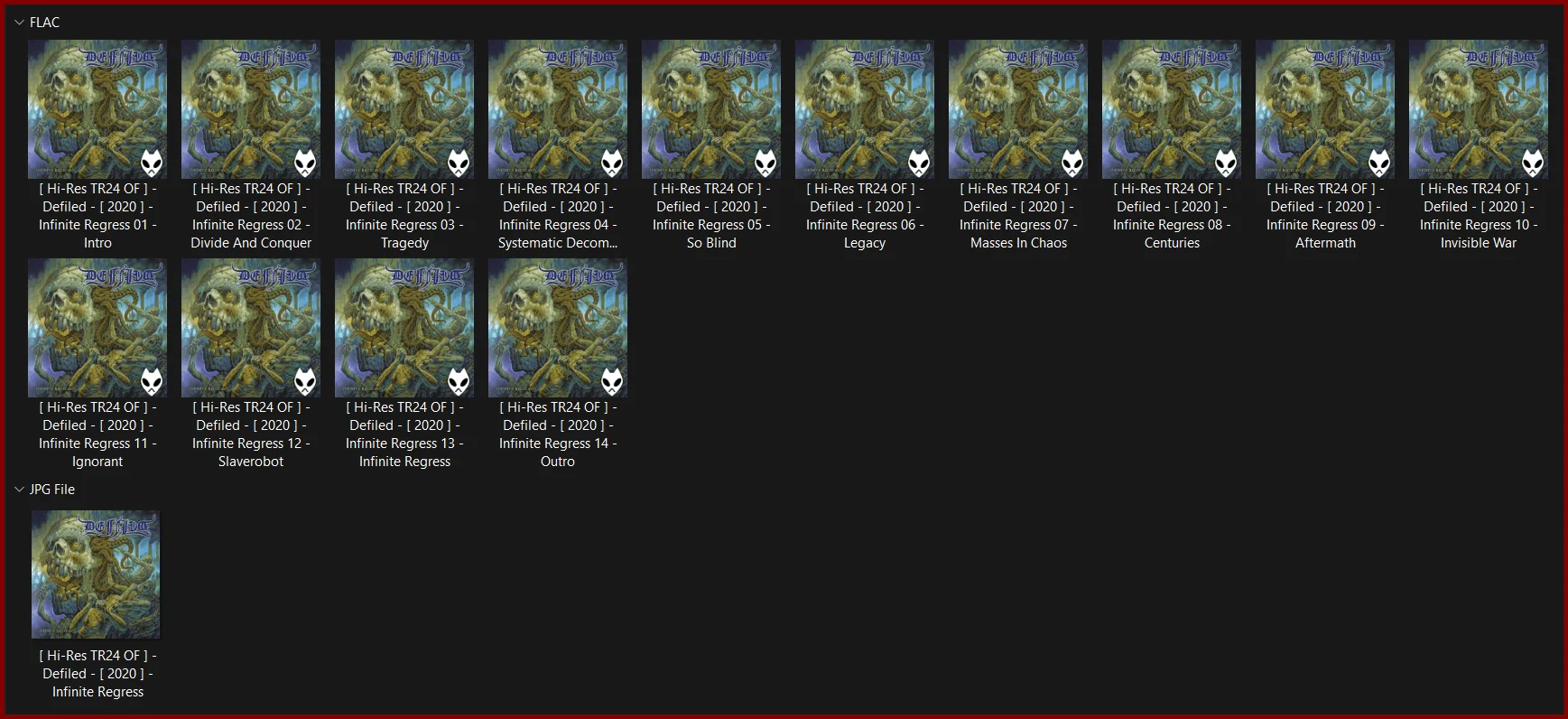The height and width of the screenshot is (719, 1568).
Task: Click the foobar2000 badge on 03 Tragedy
Action: [x=459, y=163]
